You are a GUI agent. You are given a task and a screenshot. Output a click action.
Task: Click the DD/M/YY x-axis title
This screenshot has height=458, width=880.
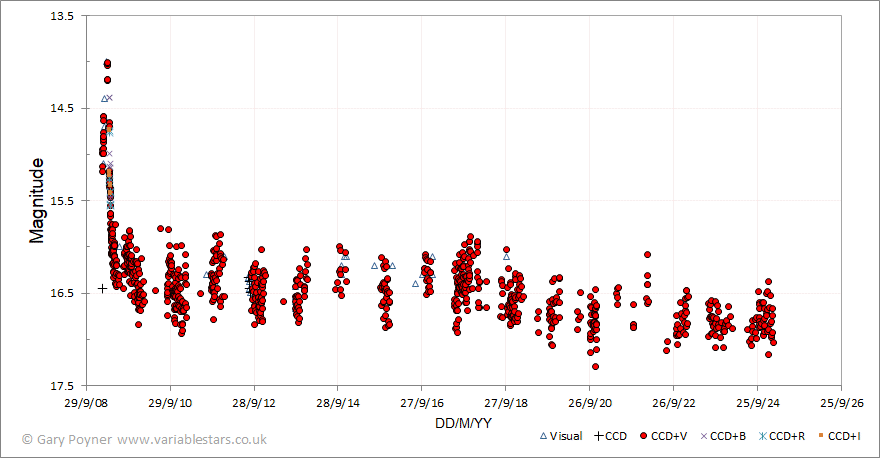tap(464, 423)
